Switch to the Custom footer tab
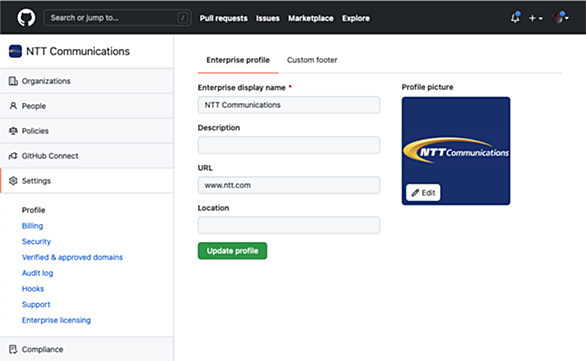586x361 pixels. [312, 60]
